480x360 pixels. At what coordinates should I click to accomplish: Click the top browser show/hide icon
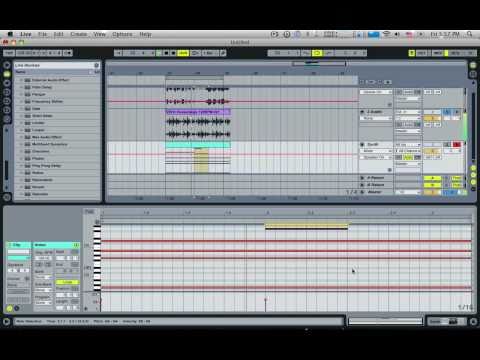coord(7,65)
